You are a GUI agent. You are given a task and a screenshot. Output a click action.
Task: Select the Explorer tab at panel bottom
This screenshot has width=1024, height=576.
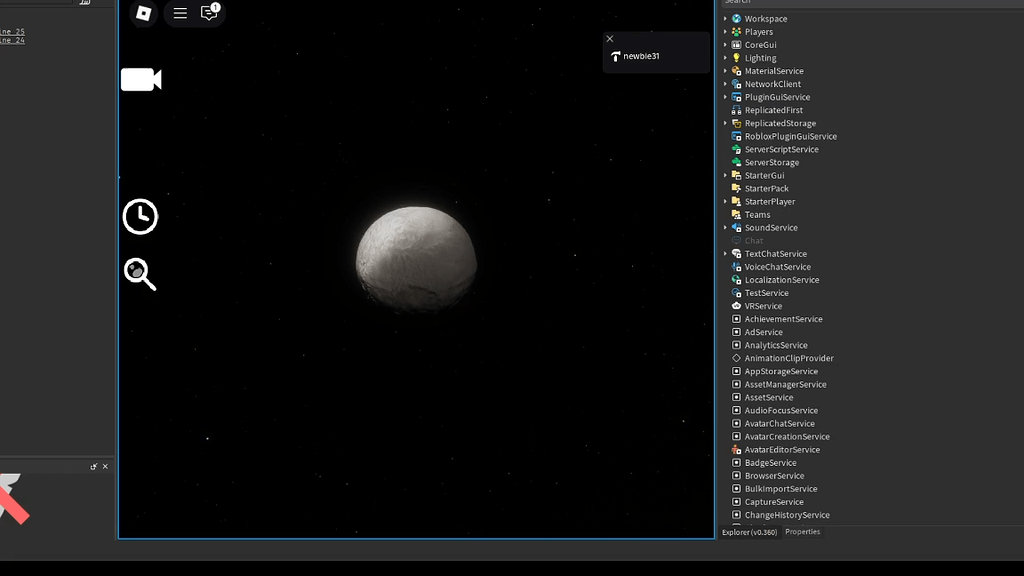point(749,532)
